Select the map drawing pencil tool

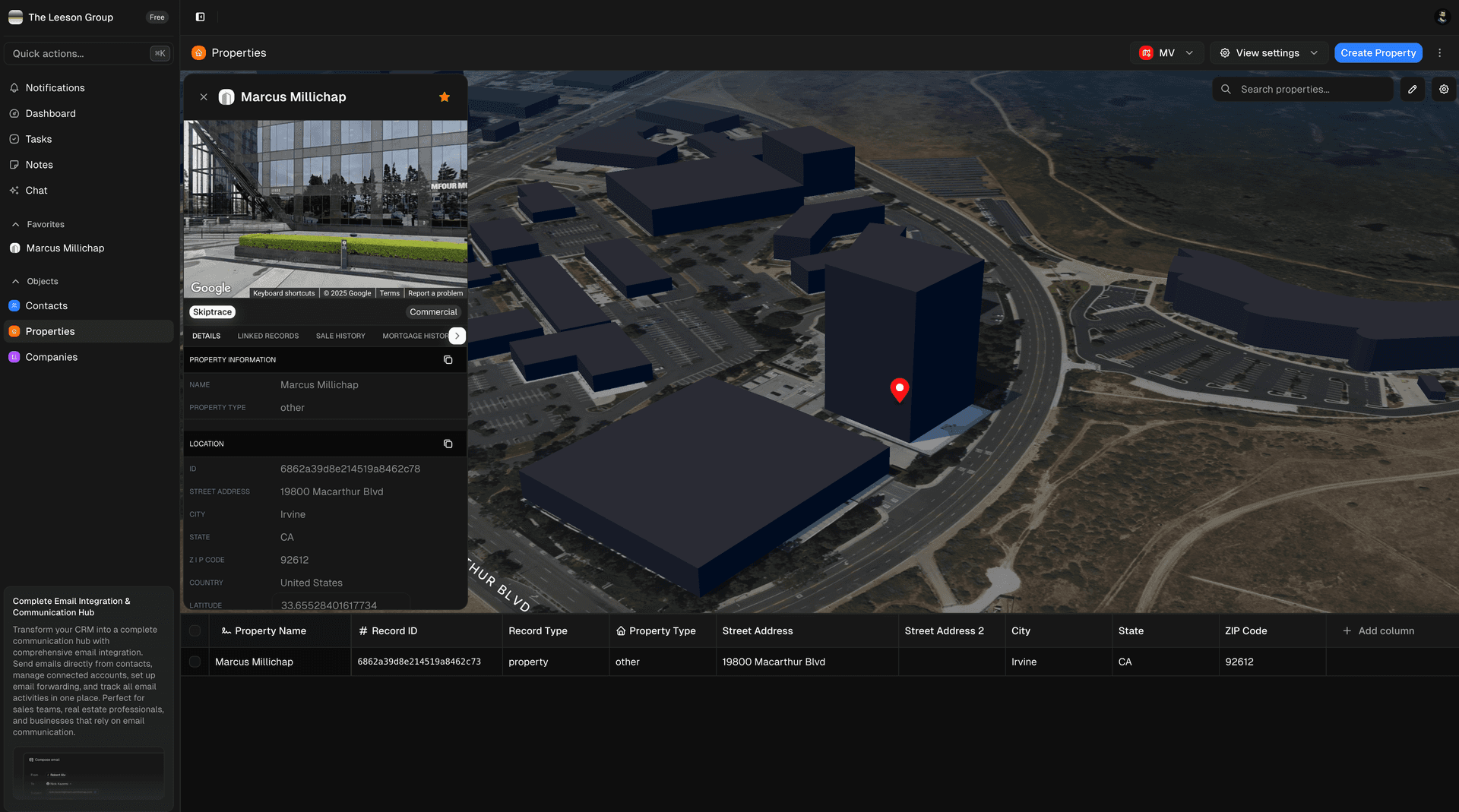click(1413, 89)
